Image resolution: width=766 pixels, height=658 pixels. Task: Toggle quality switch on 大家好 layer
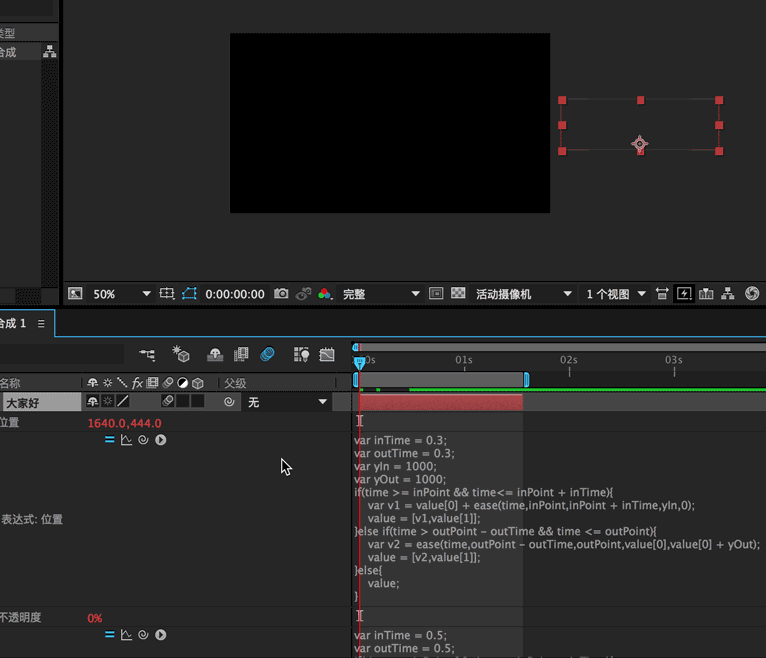click(x=123, y=402)
